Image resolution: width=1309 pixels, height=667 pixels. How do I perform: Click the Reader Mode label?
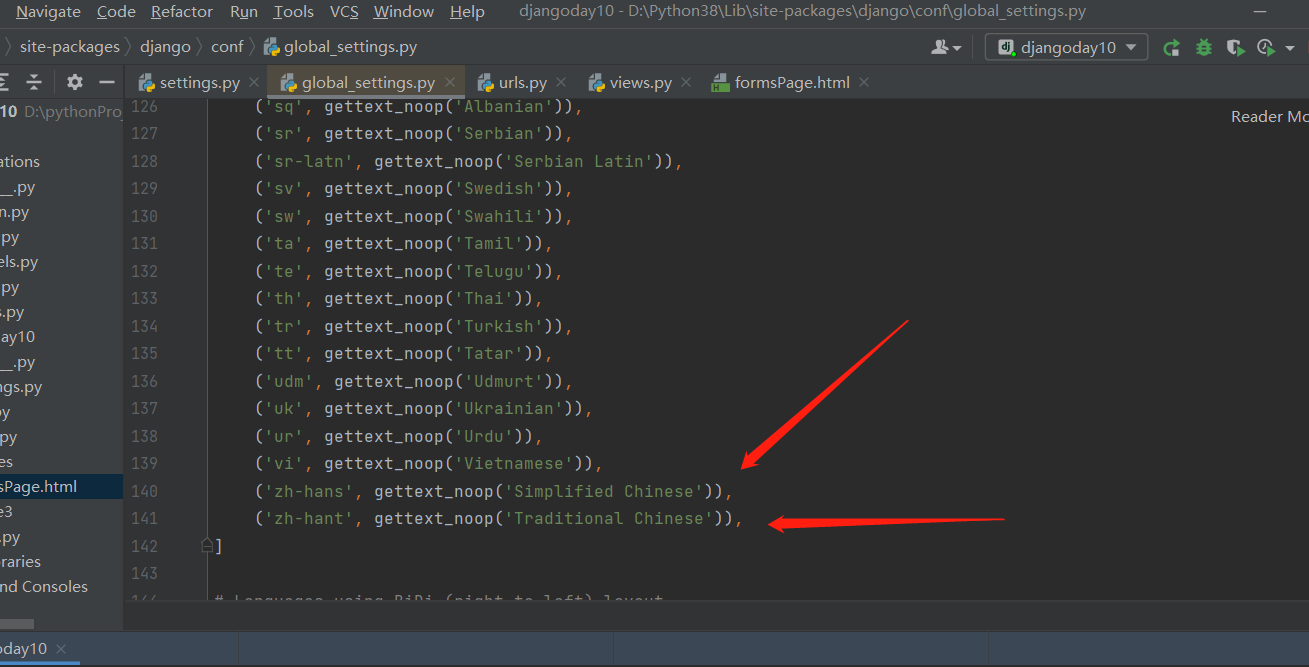[1270, 117]
